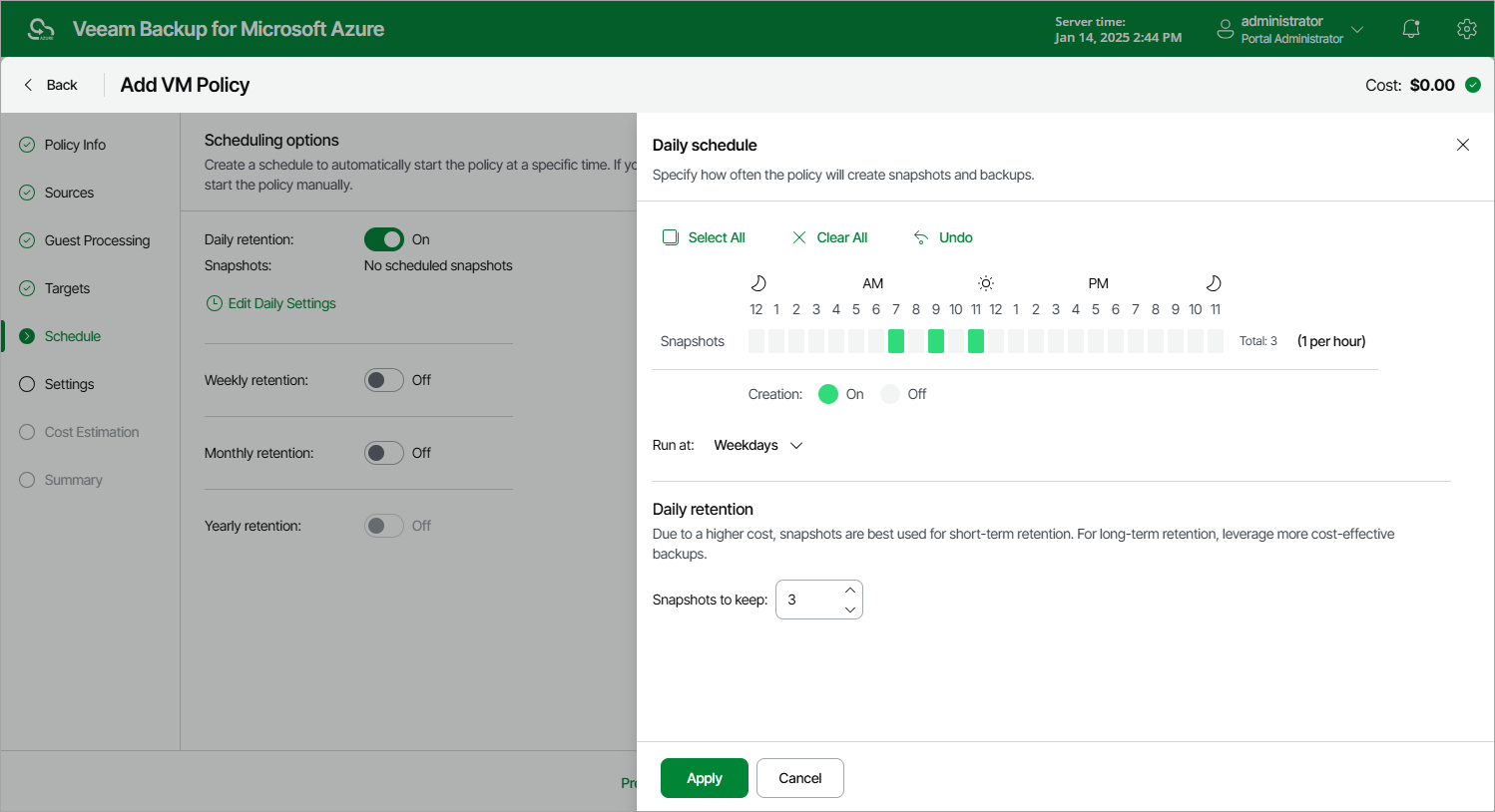Select the 5 PM snapshot hour cell
This screenshot has width=1495, height=812.
tap(1096, 341)
